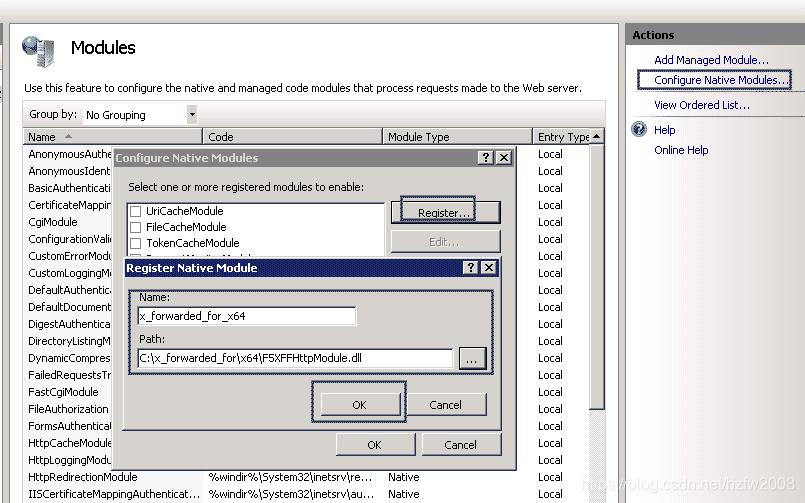Check the FileCacheModule option
Screen dimensions: 805x503
click(x=135, y=227)
